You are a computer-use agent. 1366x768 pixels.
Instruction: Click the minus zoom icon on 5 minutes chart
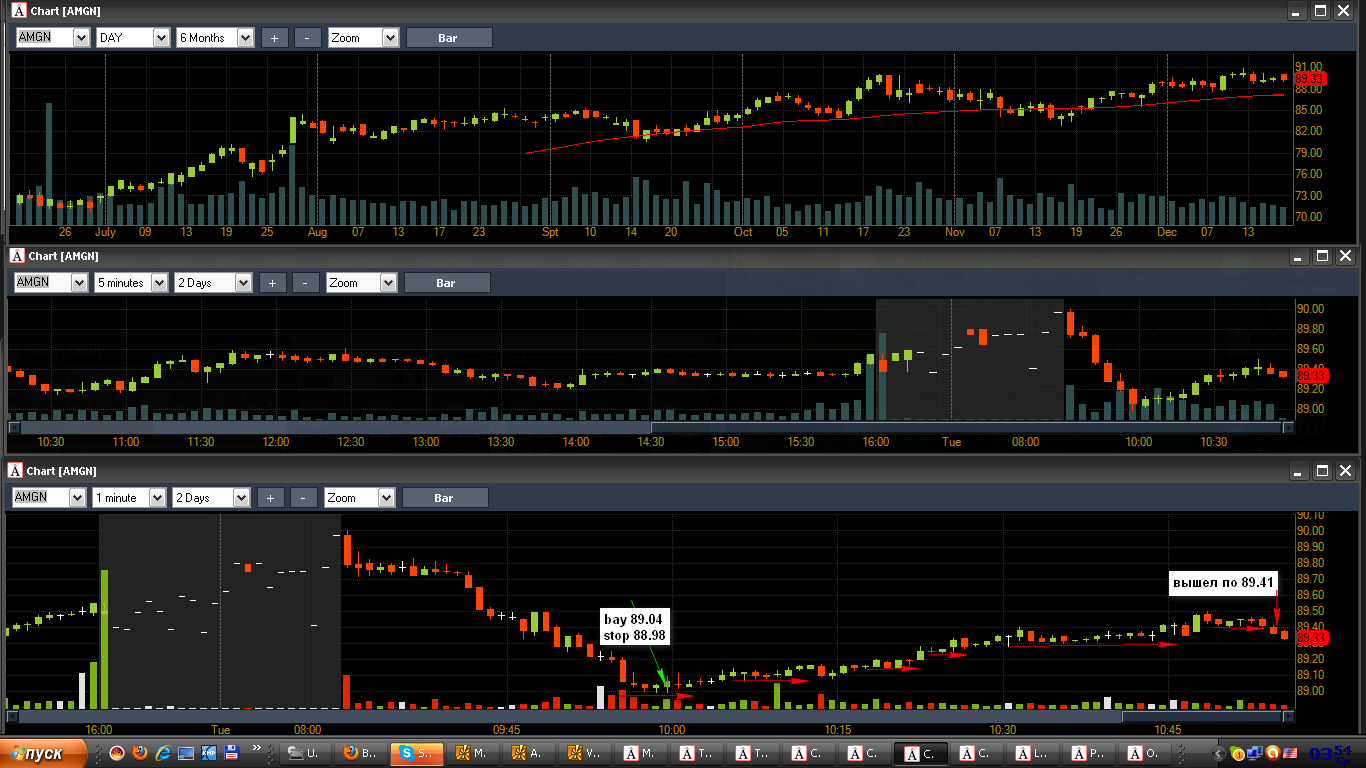tap(306, 283)
